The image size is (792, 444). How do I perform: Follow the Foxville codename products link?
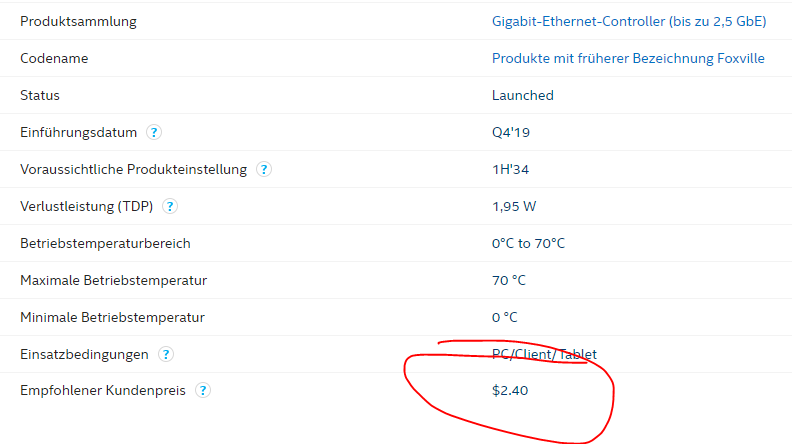(628, 58)
